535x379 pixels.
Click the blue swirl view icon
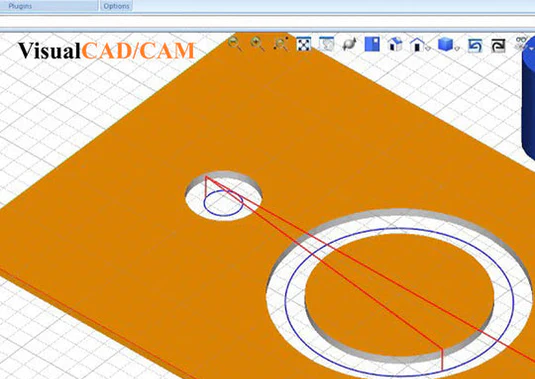[475, 45]
